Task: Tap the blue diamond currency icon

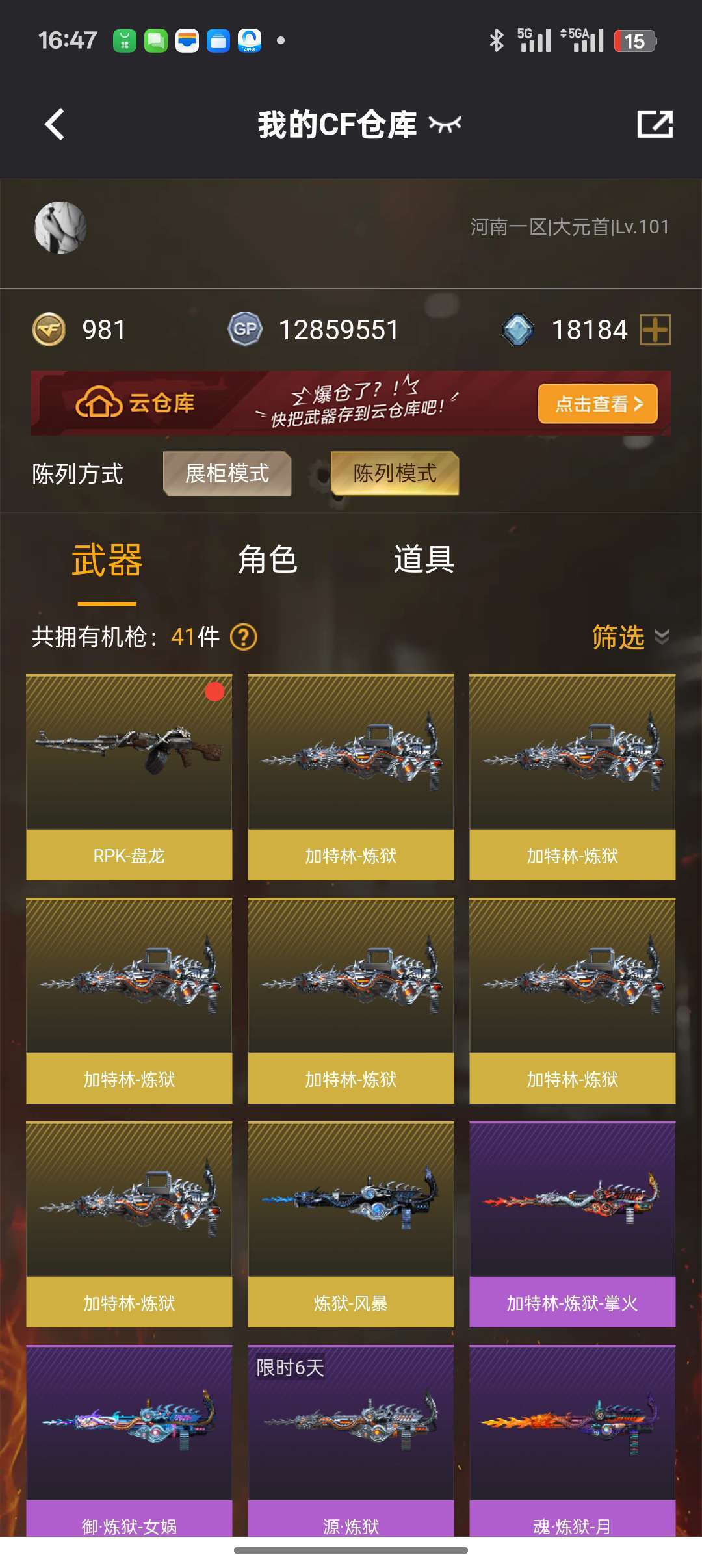Action: [518, 330]
